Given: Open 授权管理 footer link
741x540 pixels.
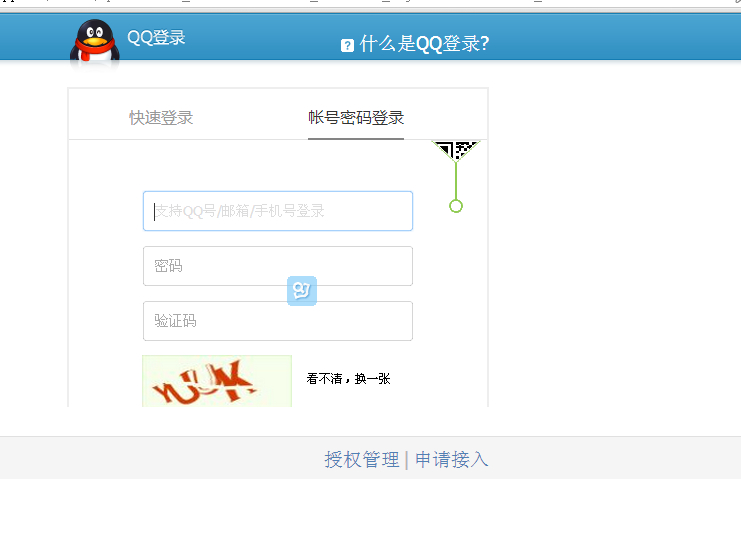Looking at the screenshot, I should [362, 459].
